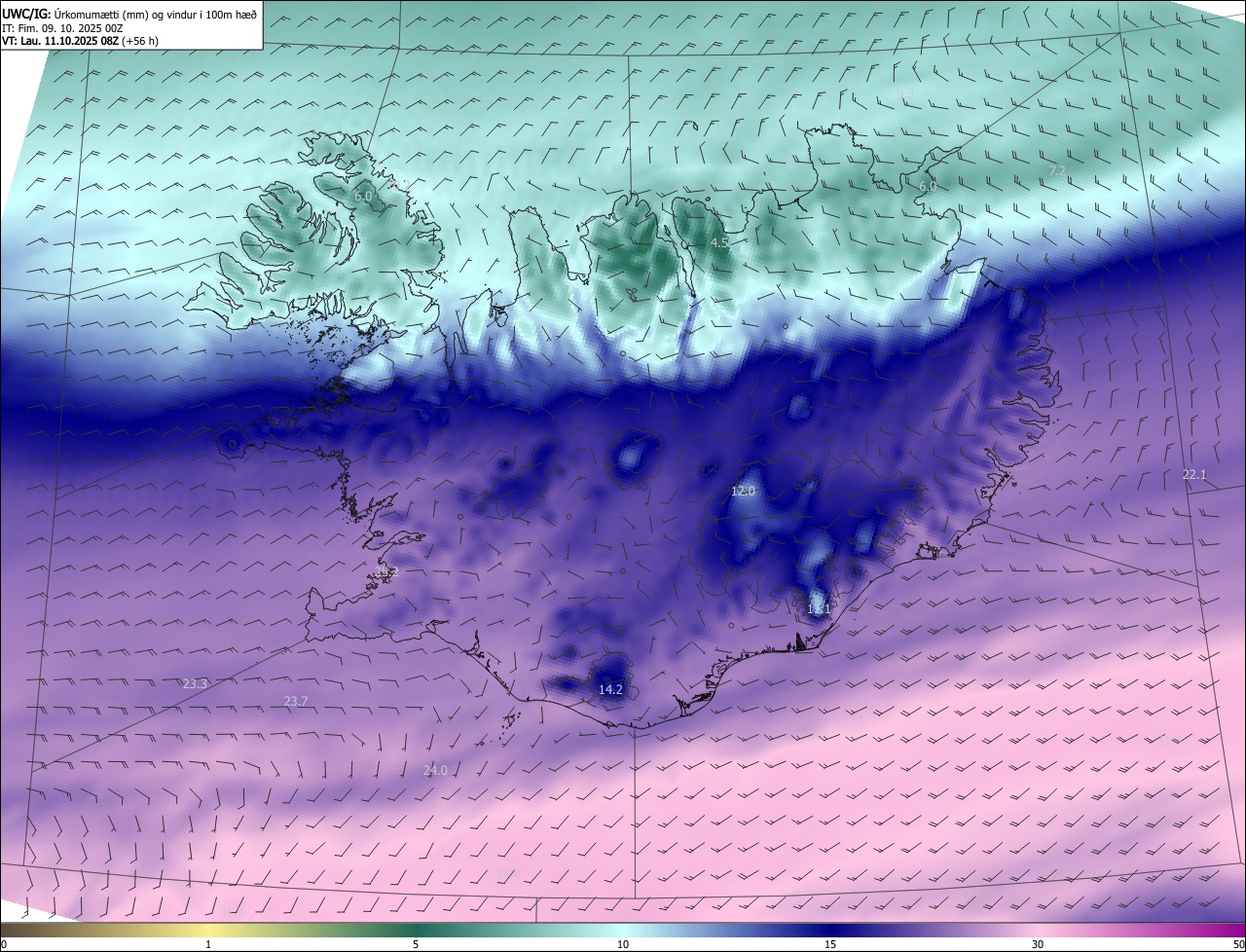This screenshot has width=1246, height=952.
Task: Click the 23.7 value on the map
Action: pos(295,701)
